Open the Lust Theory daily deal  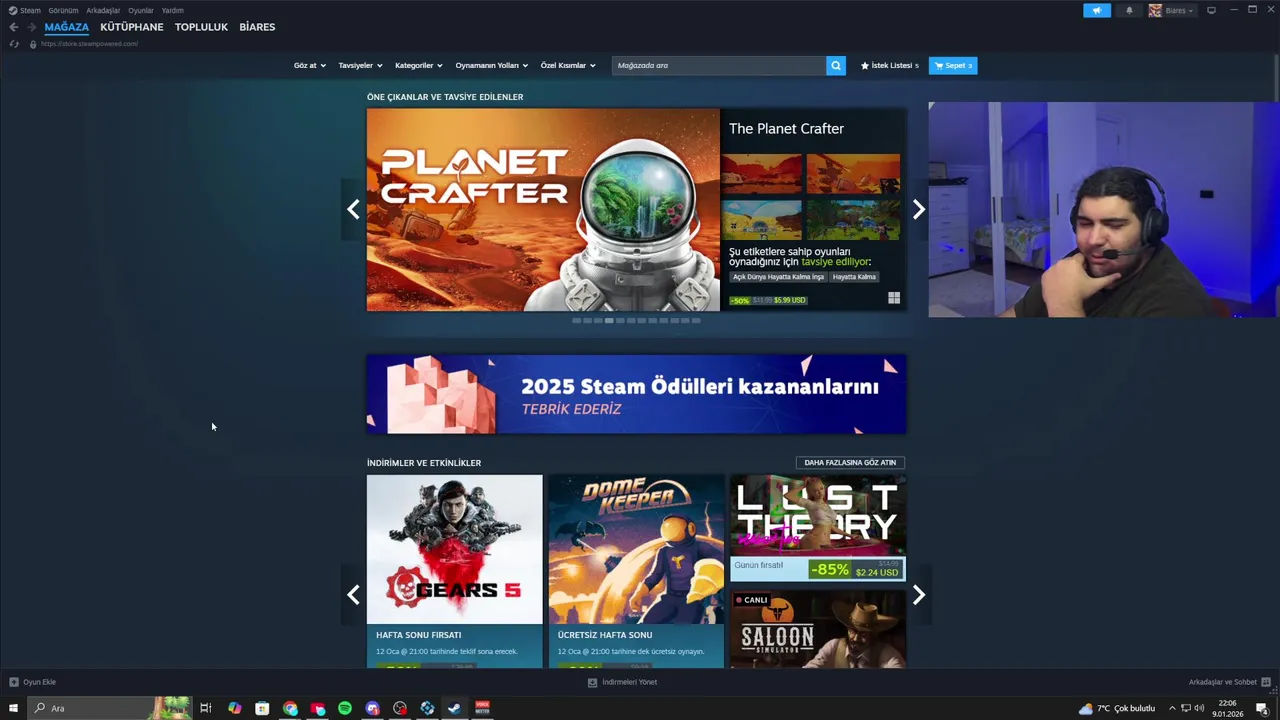[818, 528]
